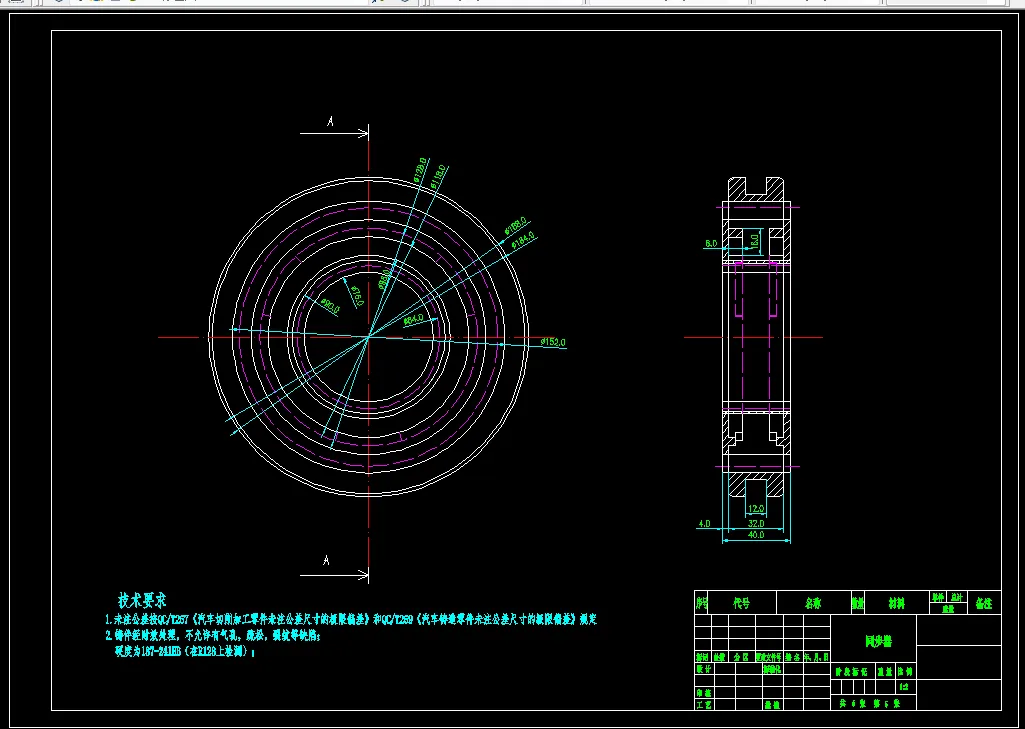Select the ø84.0 dimension text
1025x729 pixels.
coord(413,320)
